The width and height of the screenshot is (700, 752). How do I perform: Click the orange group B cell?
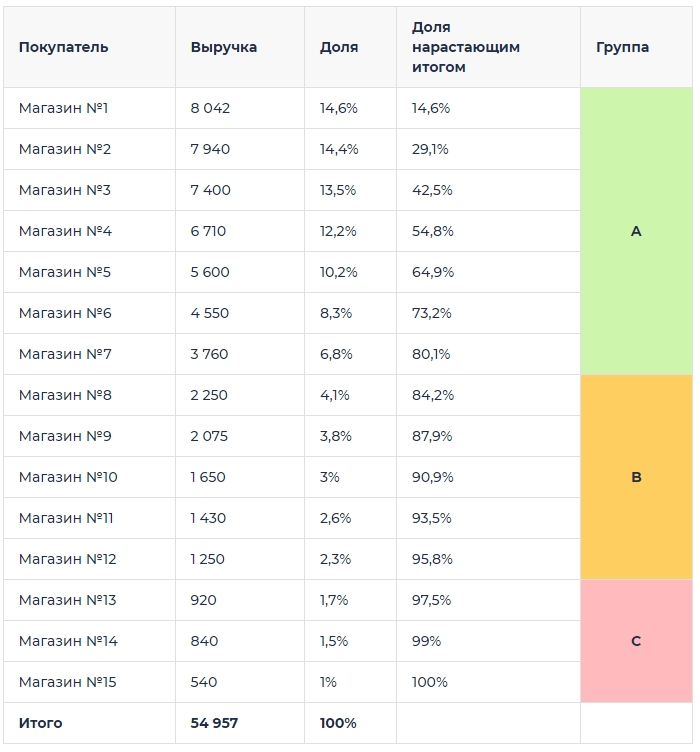pyautogui.click(x=636, y=477)
